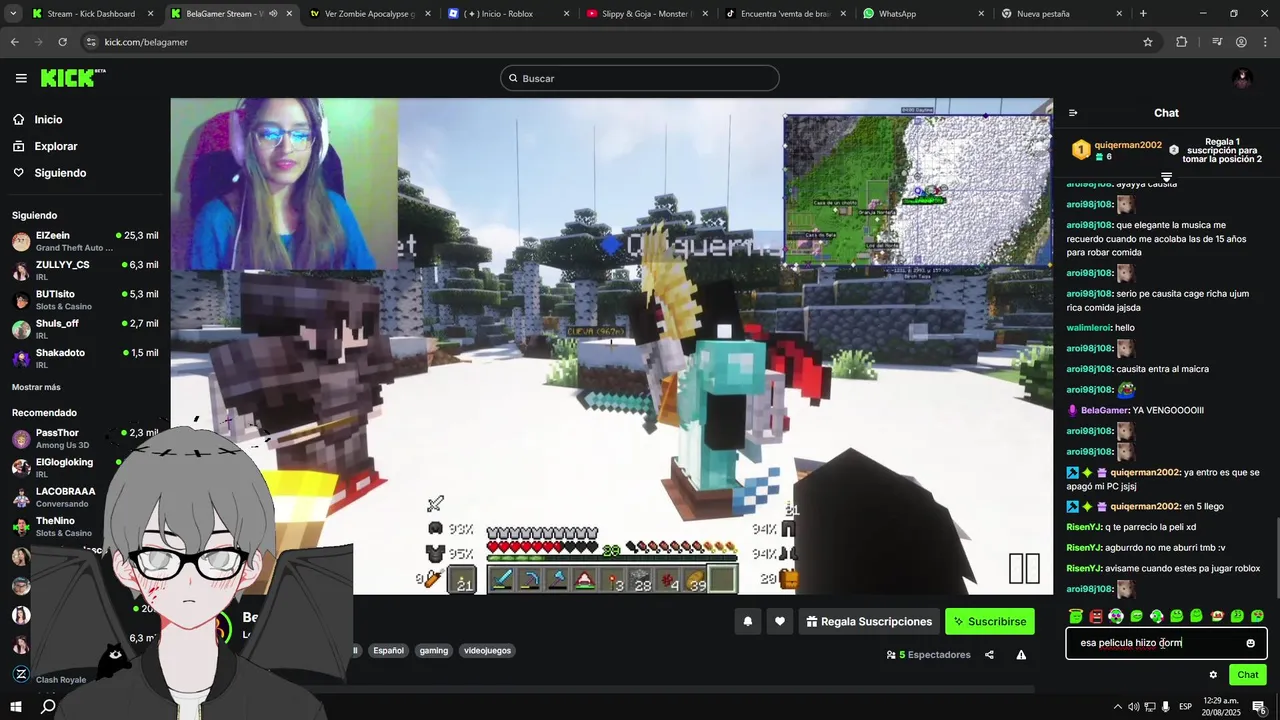Send message with green Chat button
The height and width of the screenshot is (720, 1280).
click(x=1247, y=675)
